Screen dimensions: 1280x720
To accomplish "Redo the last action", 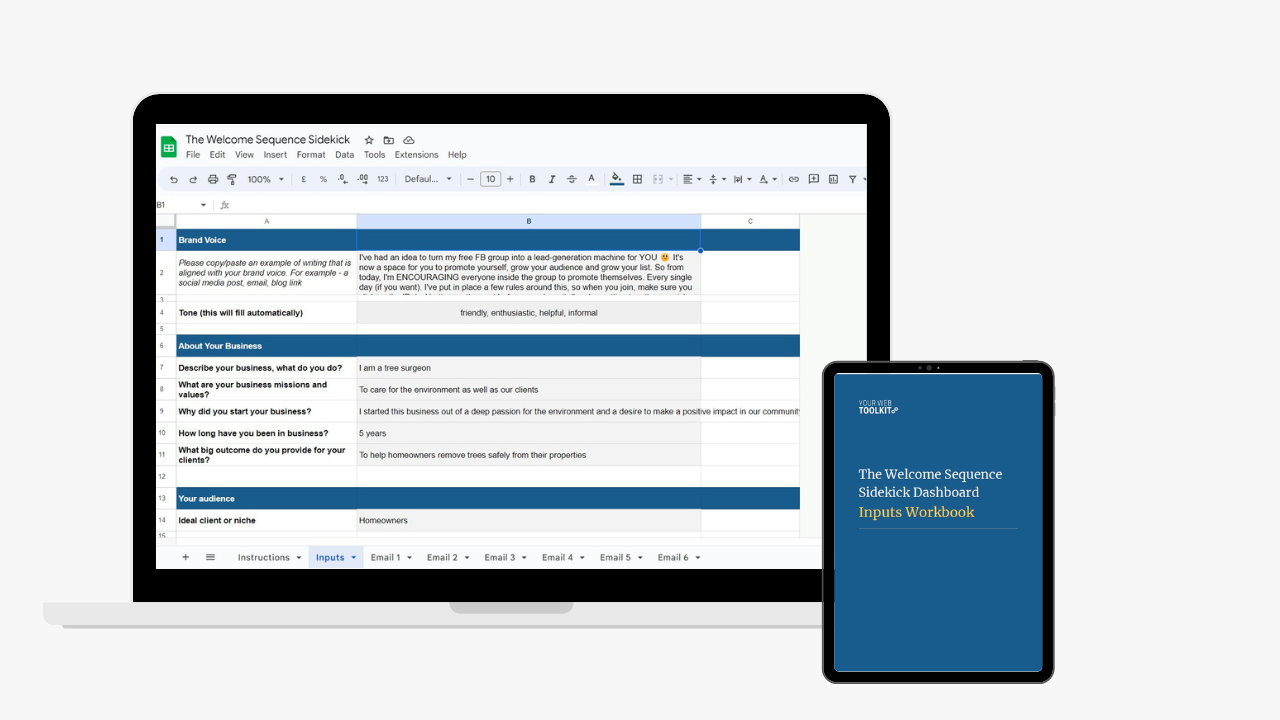I will click(193, 180).
